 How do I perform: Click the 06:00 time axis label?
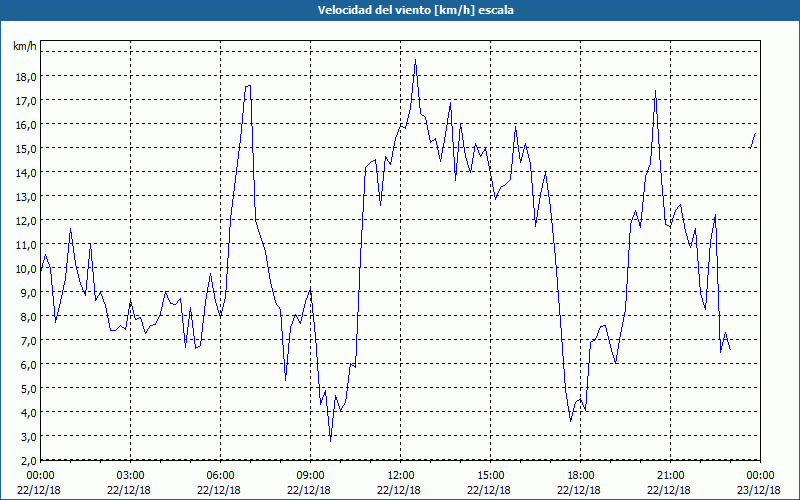(220, 476)
